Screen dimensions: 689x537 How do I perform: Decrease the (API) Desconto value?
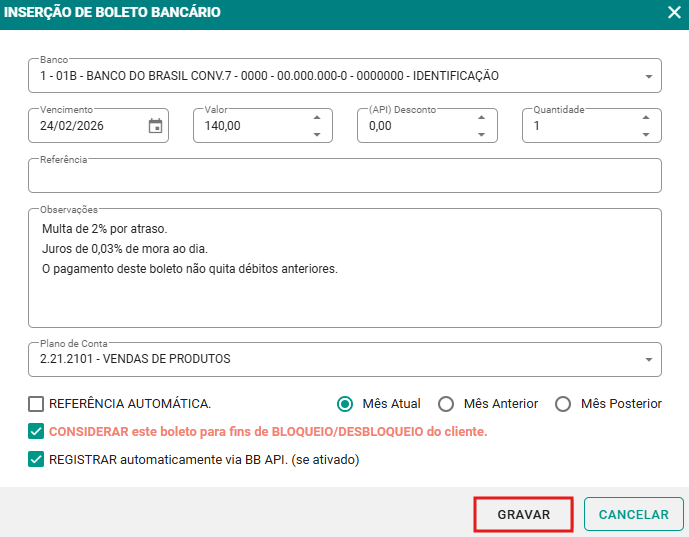(x=481, y=134)
